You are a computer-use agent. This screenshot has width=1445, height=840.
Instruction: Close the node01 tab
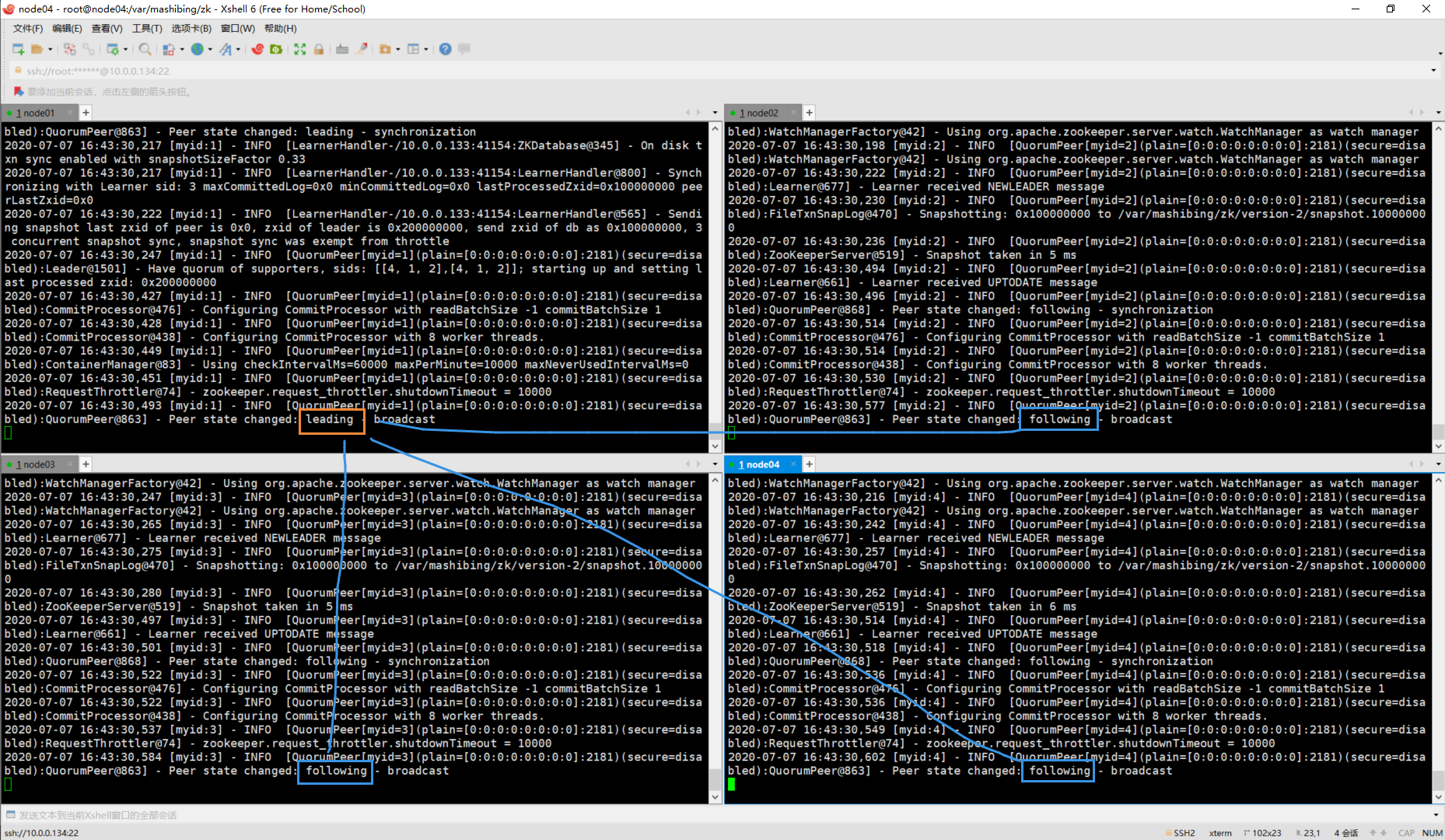pos(71,113)
